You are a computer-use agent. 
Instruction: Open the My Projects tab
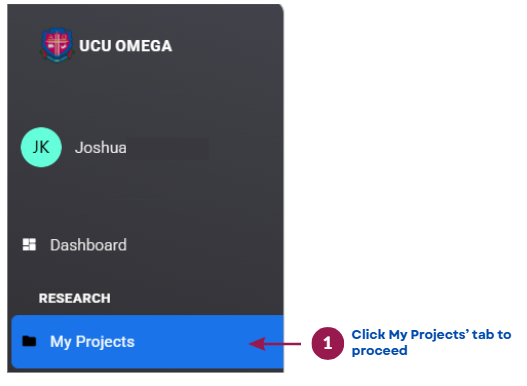(92, 342)
